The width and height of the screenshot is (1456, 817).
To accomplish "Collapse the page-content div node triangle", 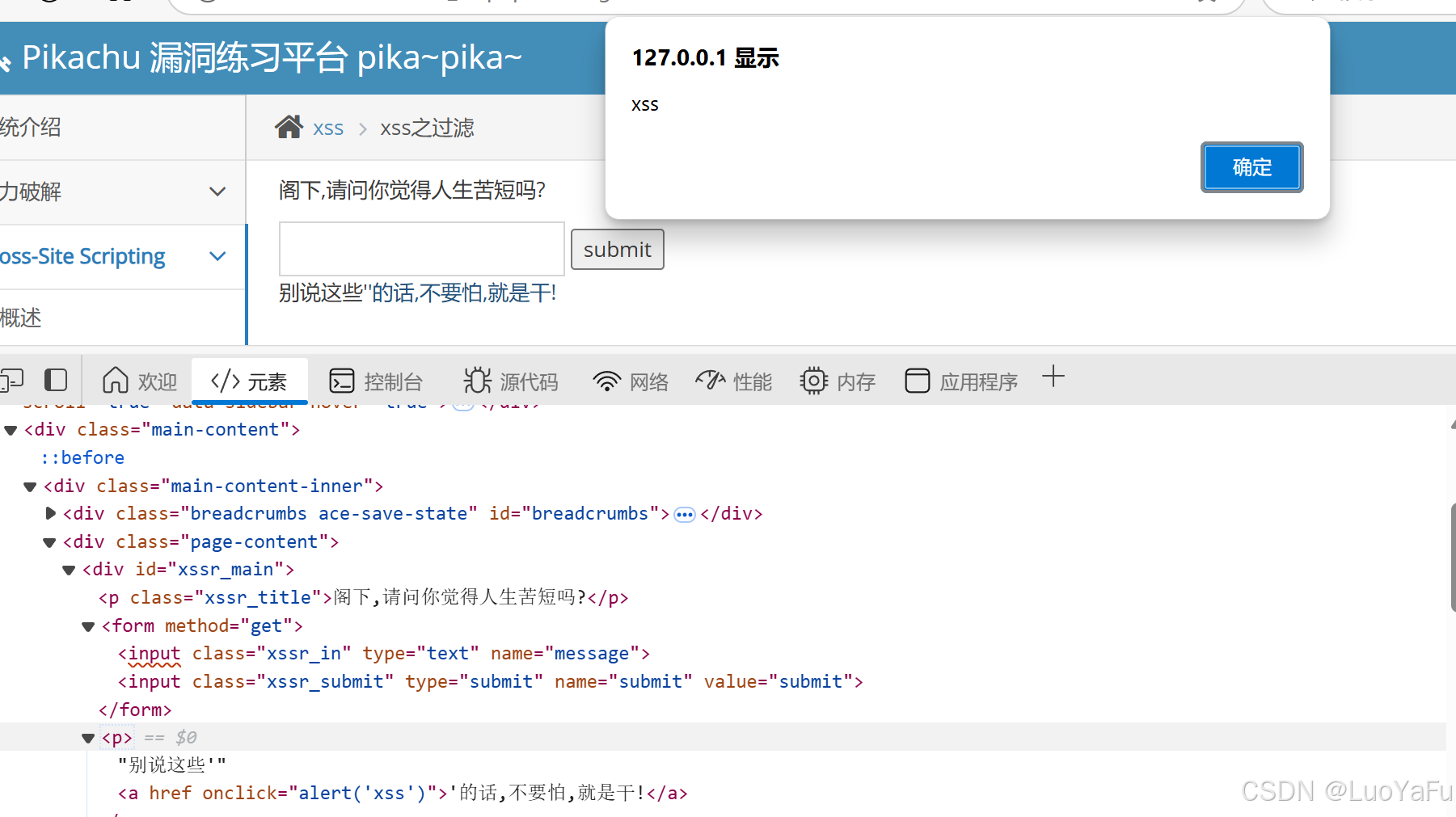I will click(49, 542).
